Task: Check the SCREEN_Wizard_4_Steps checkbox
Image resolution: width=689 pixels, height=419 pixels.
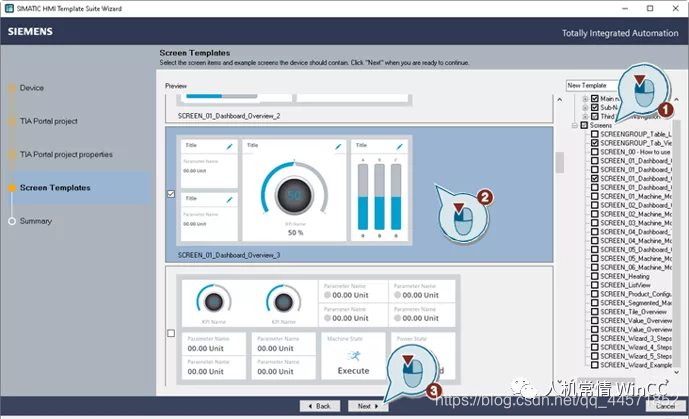Action: coord(595,347)
